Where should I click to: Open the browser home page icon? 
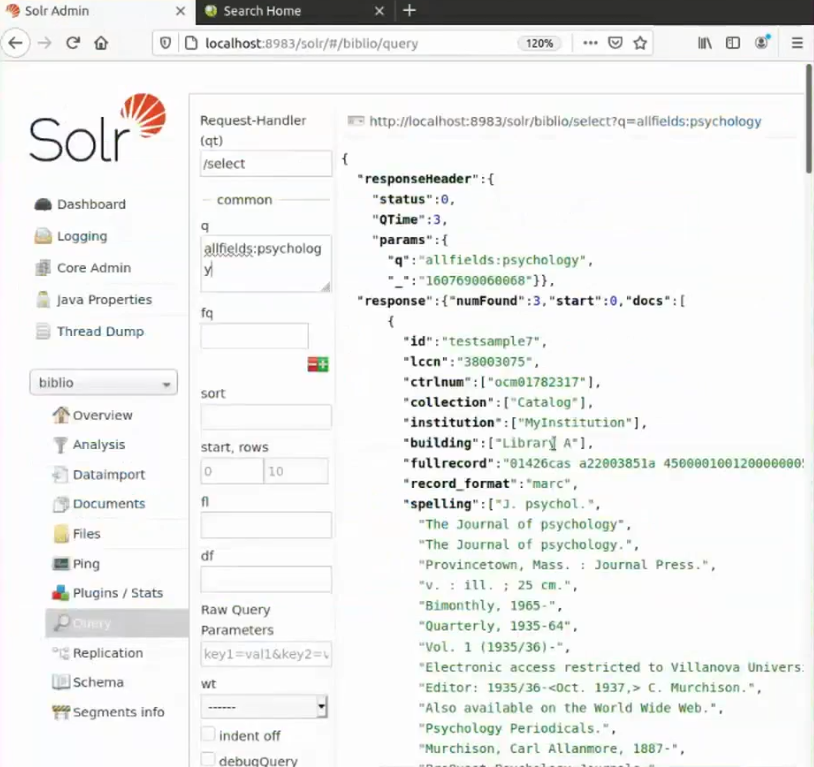tap(101, 43)
